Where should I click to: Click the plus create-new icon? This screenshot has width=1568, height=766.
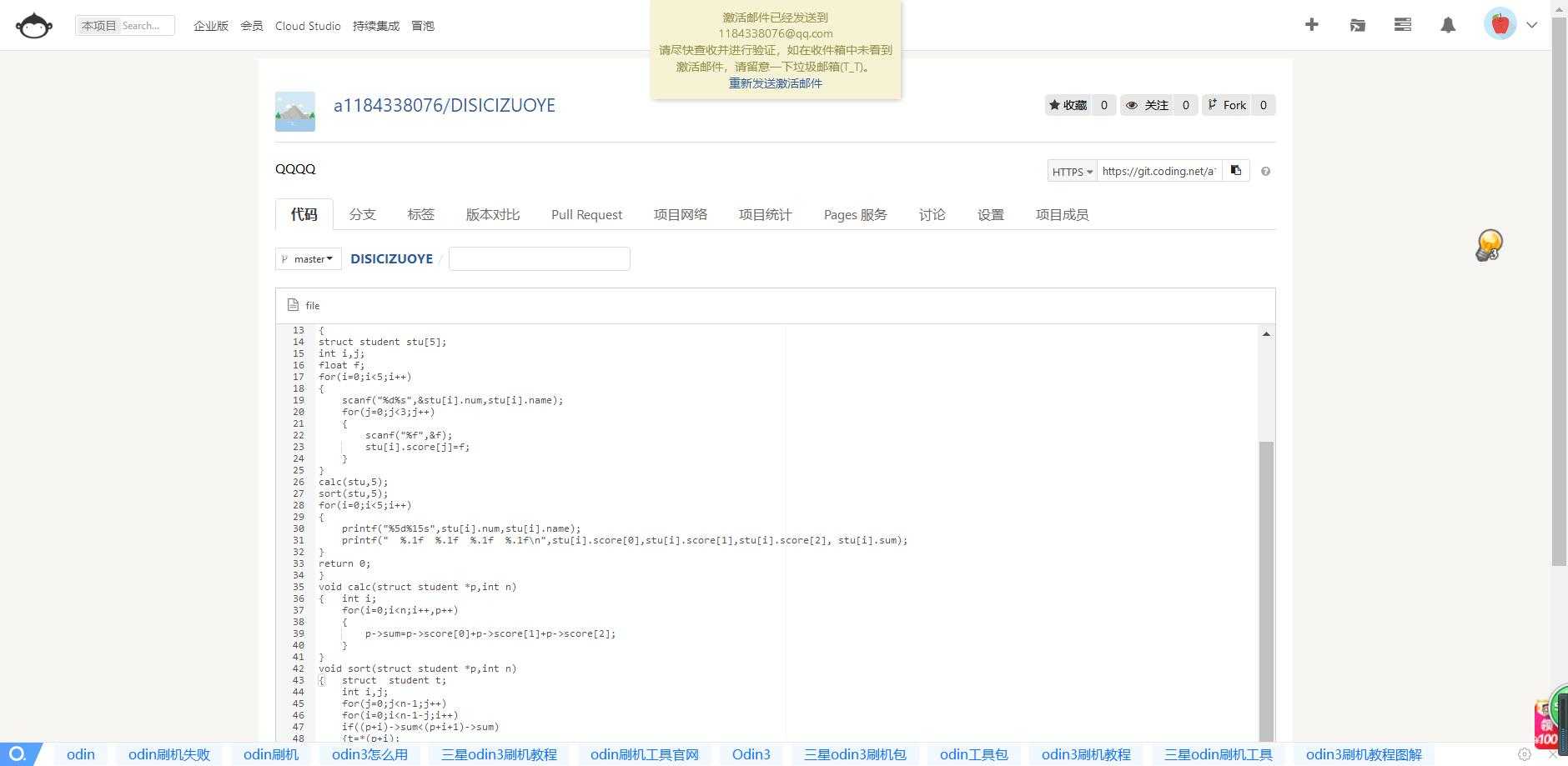tap(1312, 25)
